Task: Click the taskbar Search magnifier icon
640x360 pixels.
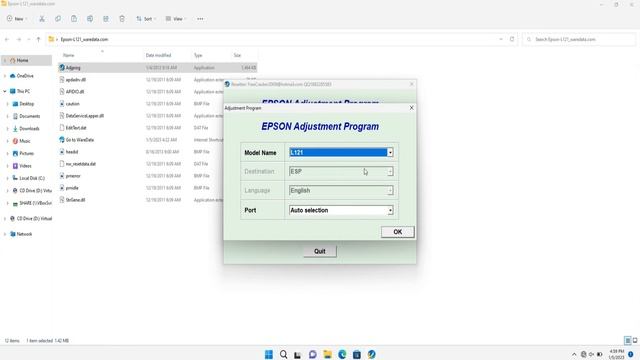Action: (283, 354)
